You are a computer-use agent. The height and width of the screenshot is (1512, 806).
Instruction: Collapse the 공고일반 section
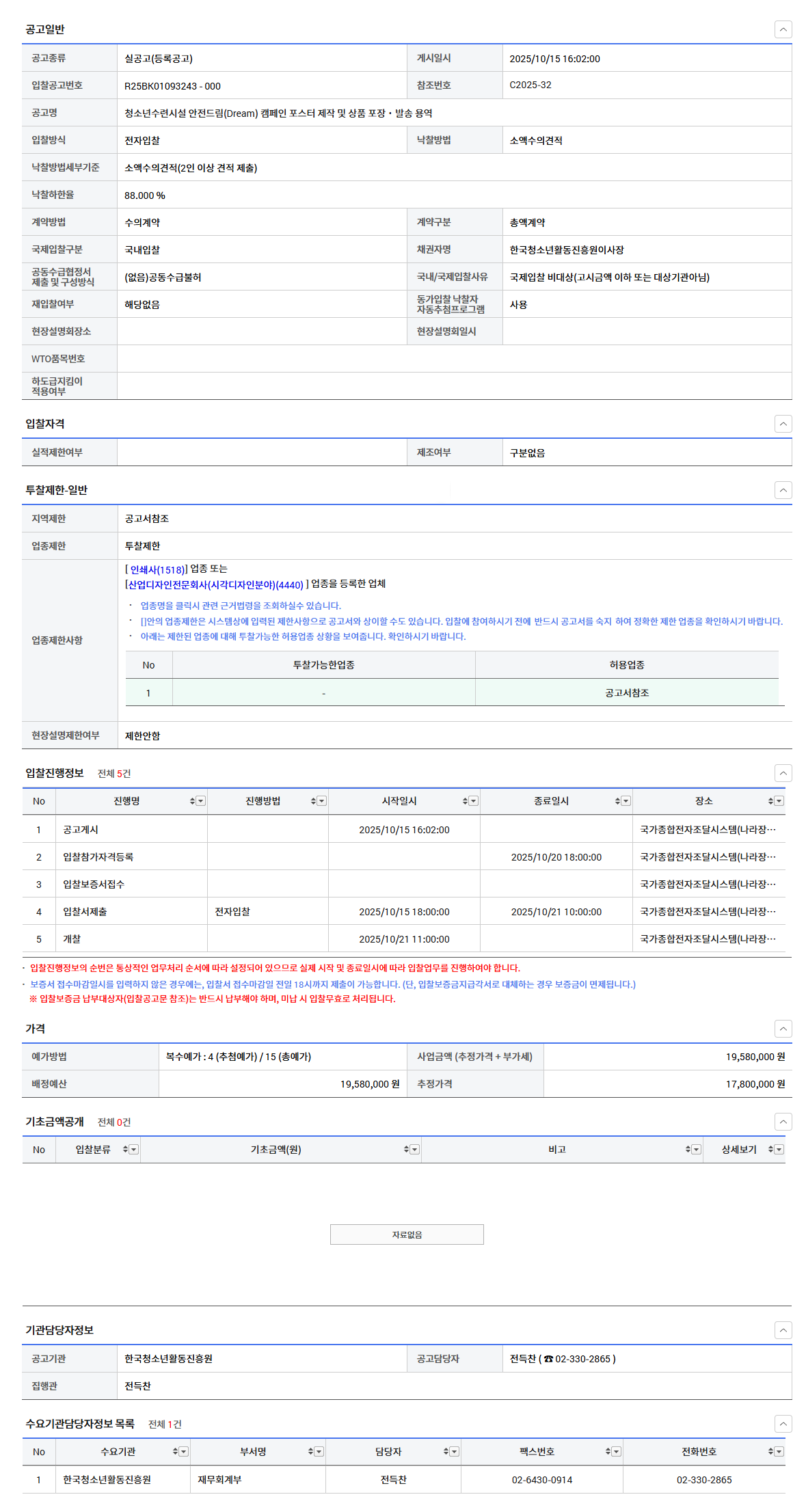[783, 29]
